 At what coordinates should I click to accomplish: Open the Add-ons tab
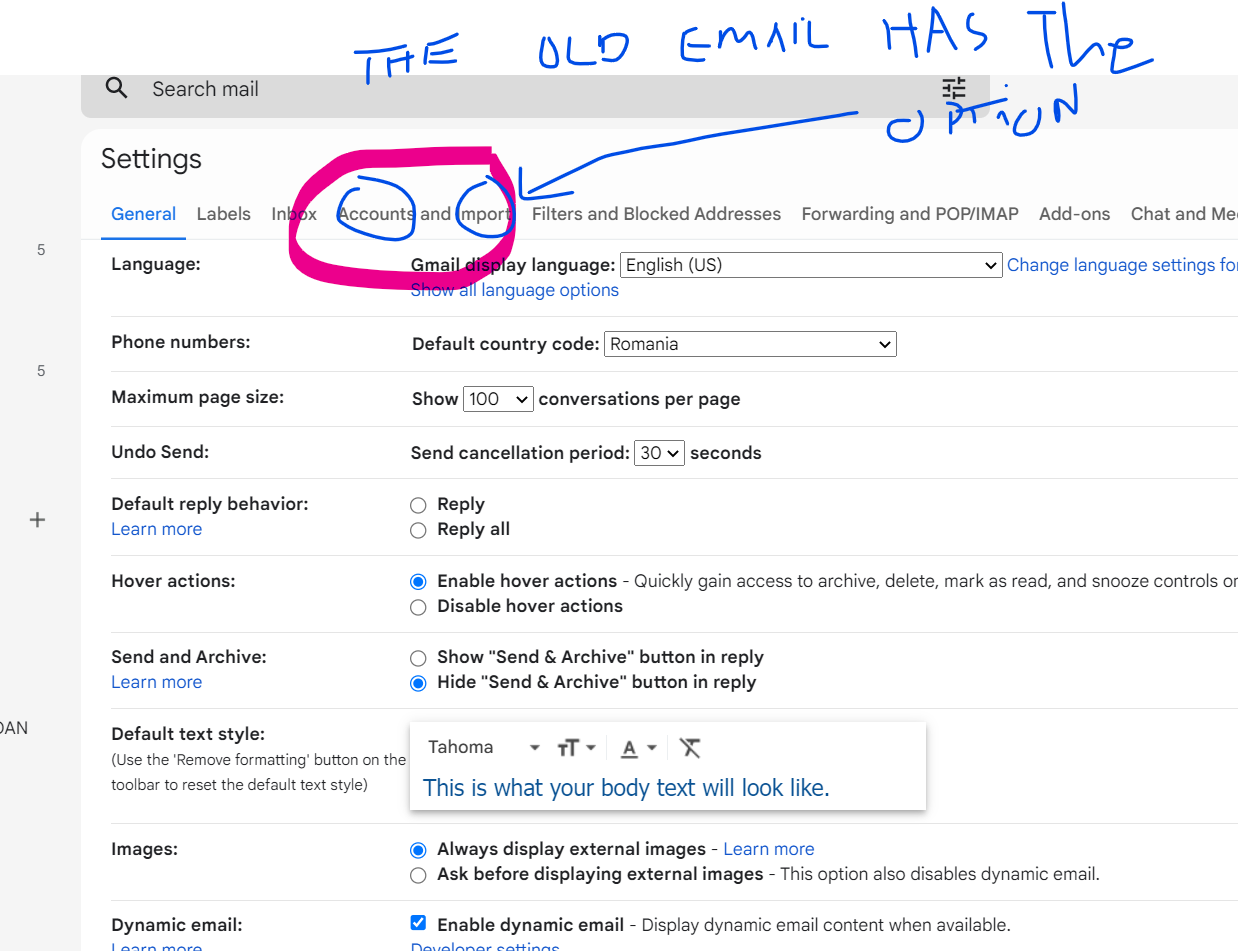pos(1074,214)
